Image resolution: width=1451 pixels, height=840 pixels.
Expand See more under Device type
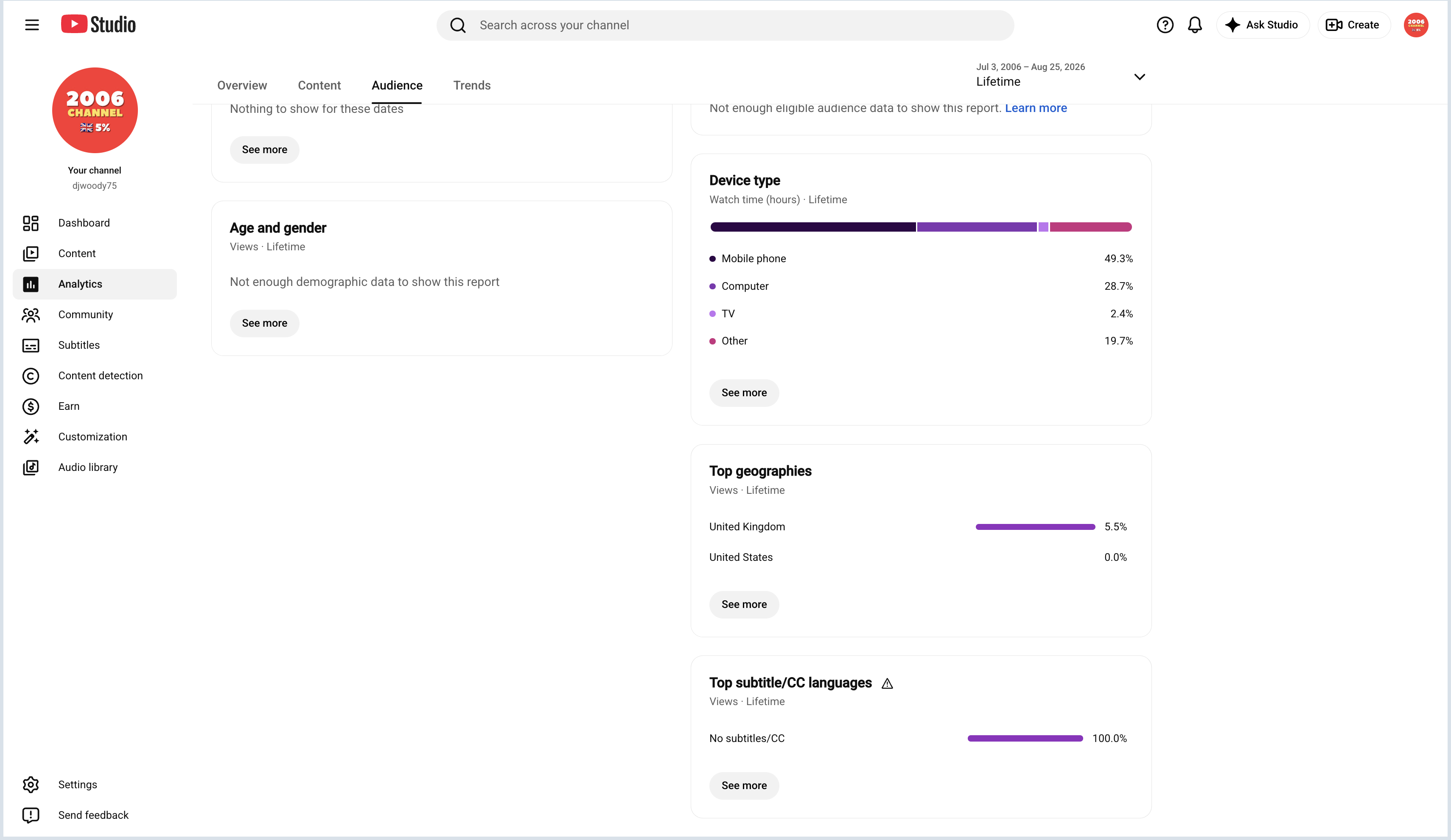tap(744, 393)
